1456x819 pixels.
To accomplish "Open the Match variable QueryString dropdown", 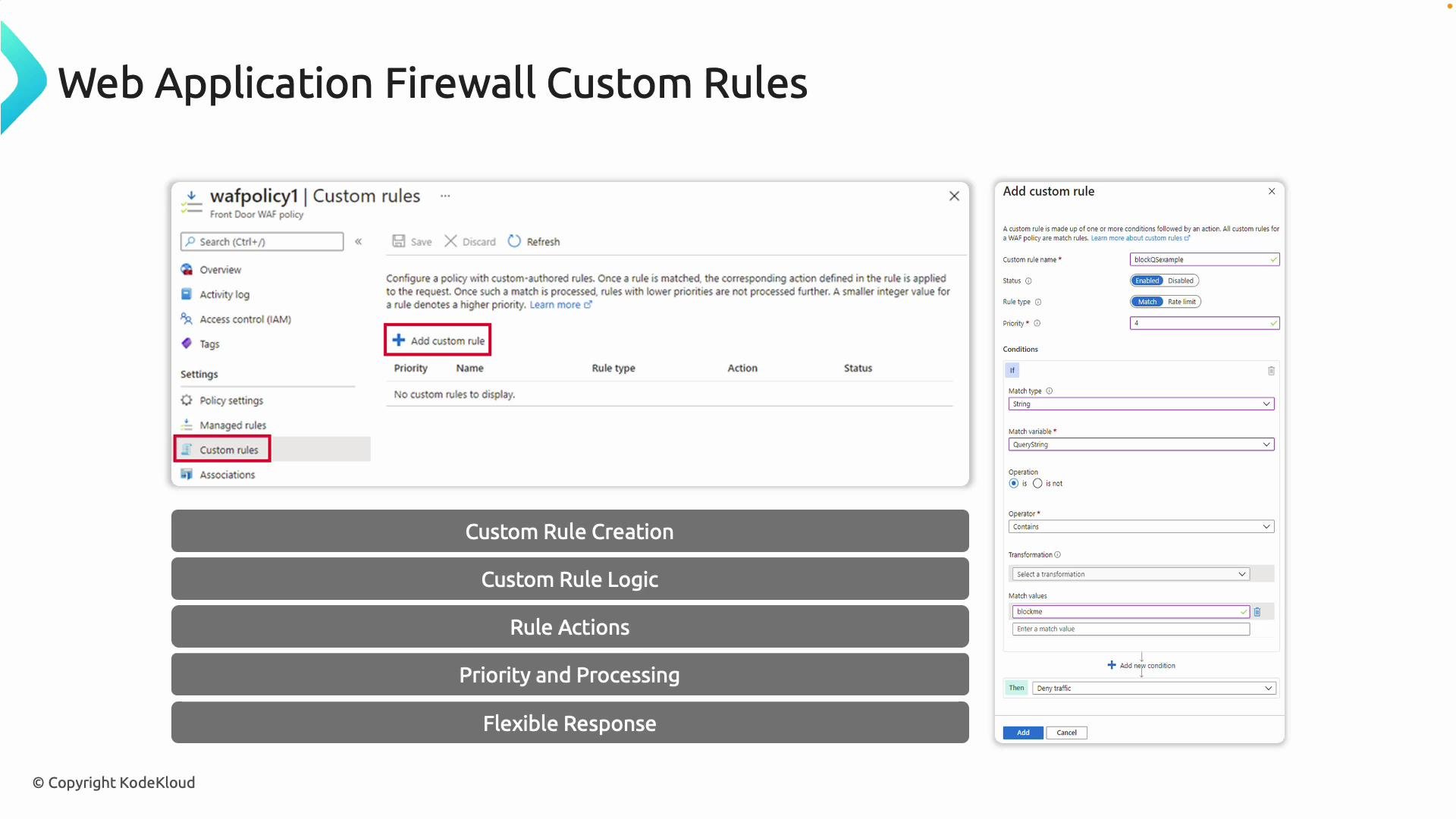I will pyautogui.click(x=1141, y=444).
